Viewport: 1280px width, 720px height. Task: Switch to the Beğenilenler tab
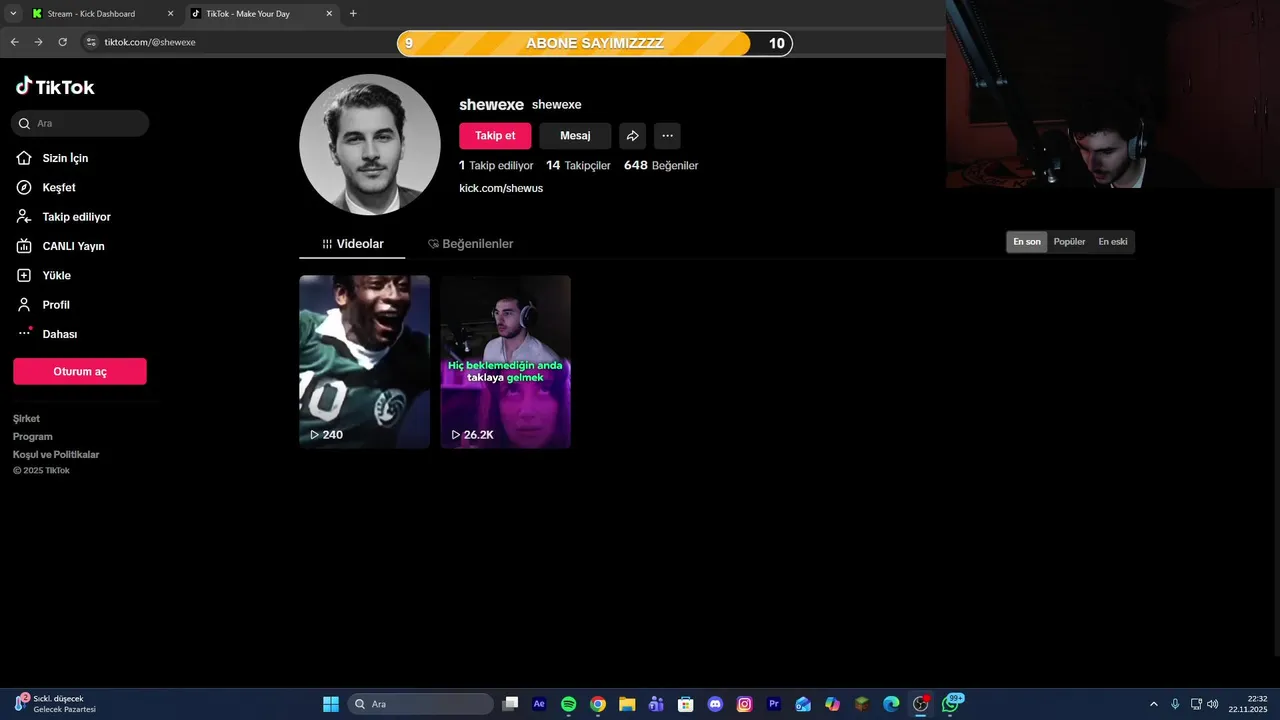[x=470, y=244]
